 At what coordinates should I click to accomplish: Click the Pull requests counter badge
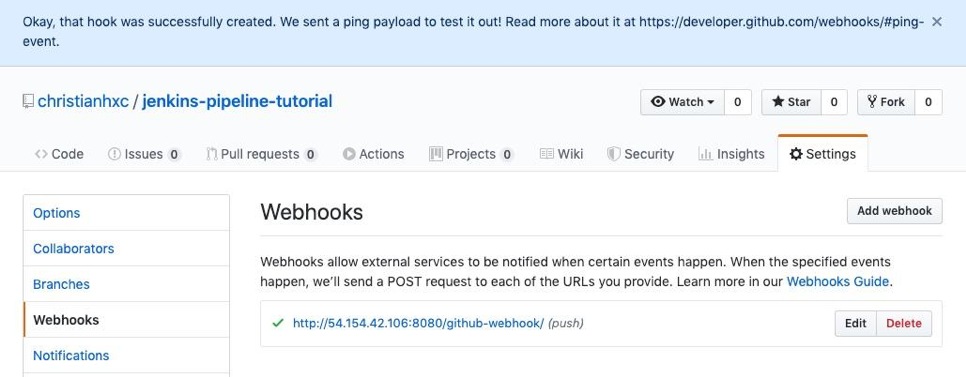click(310, 155)
